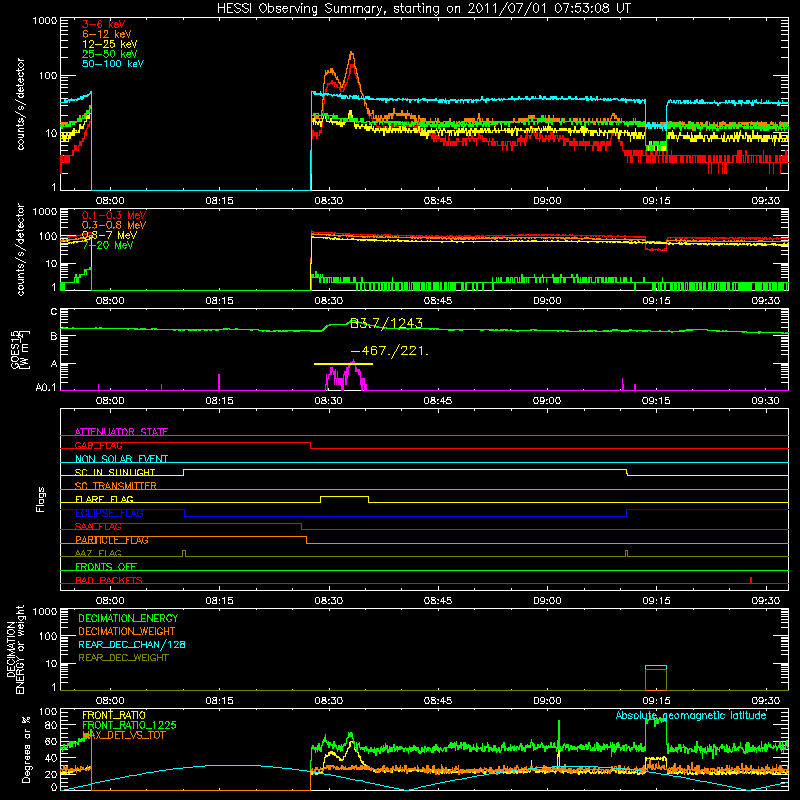Image resolution: width=800 pixels, height=800 pixels.
Task: Select the BAD_PACKETS flag label
Action: point(109,580)
